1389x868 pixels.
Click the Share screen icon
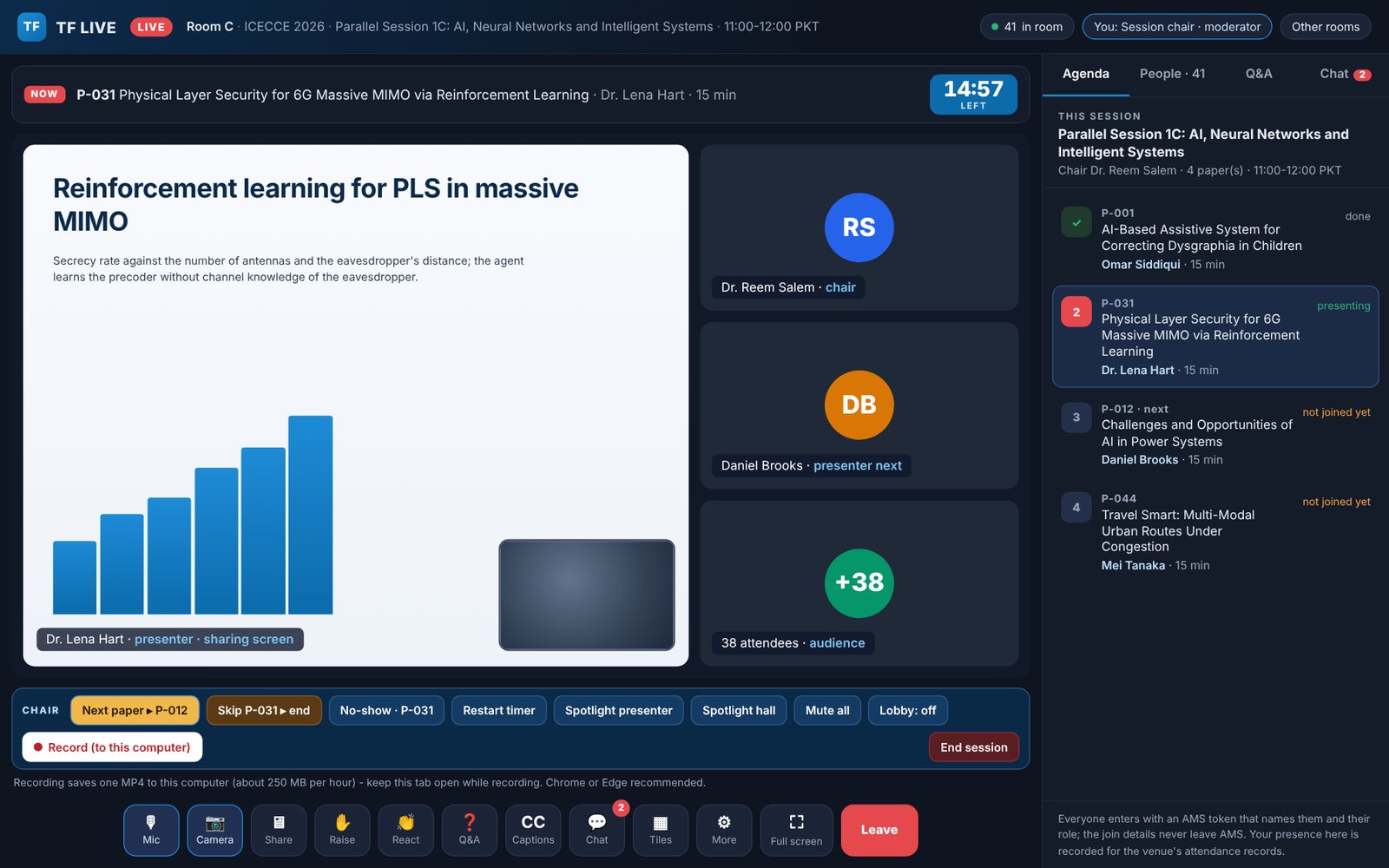coord(279,830)
